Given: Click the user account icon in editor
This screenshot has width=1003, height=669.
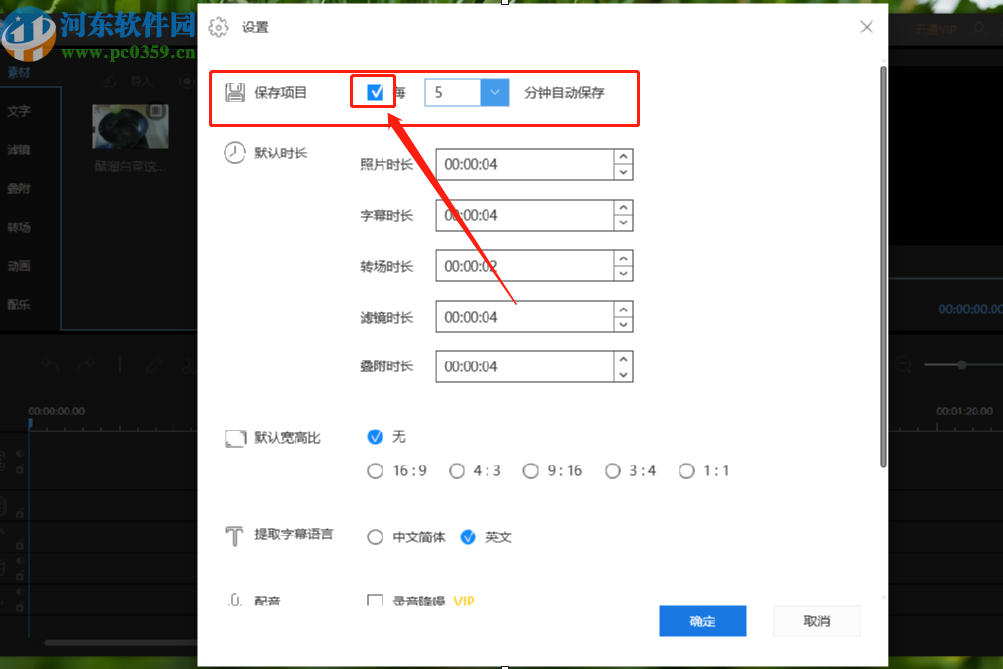Looking at the screenshot, I should point(979,29).
